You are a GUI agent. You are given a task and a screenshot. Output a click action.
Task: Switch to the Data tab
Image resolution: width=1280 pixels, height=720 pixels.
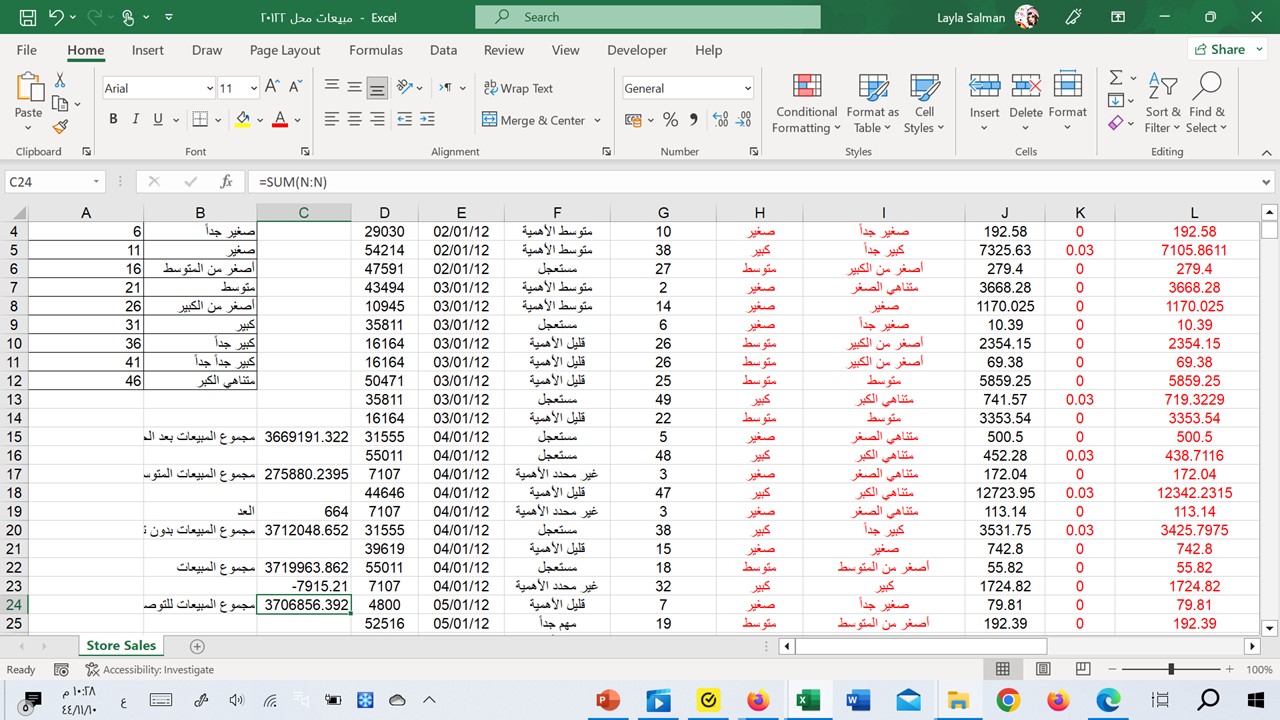[443, 50]
